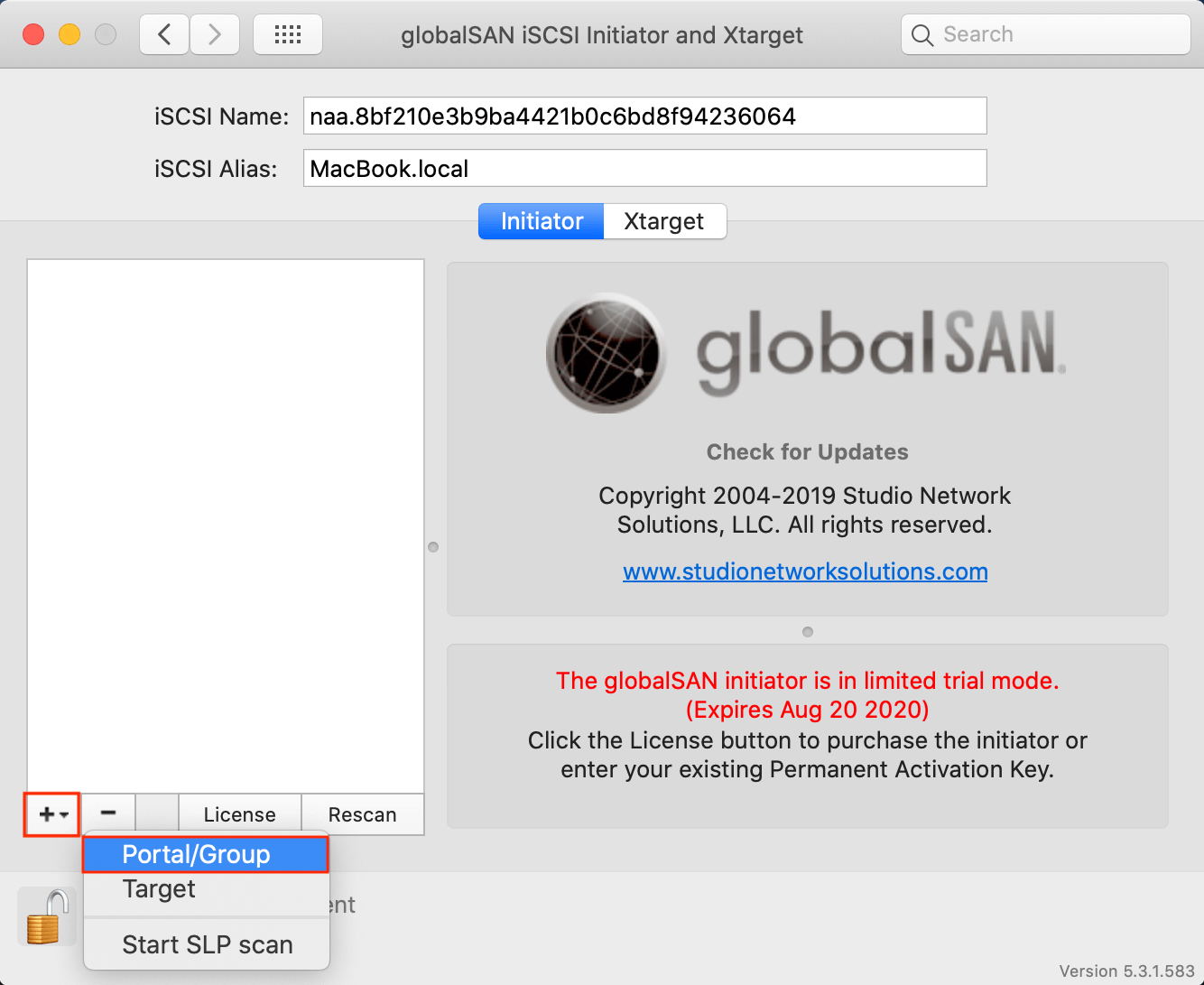Click the globalSAN globe logo
This screenshot has height=985, width=1204.
tap(606, 353)
